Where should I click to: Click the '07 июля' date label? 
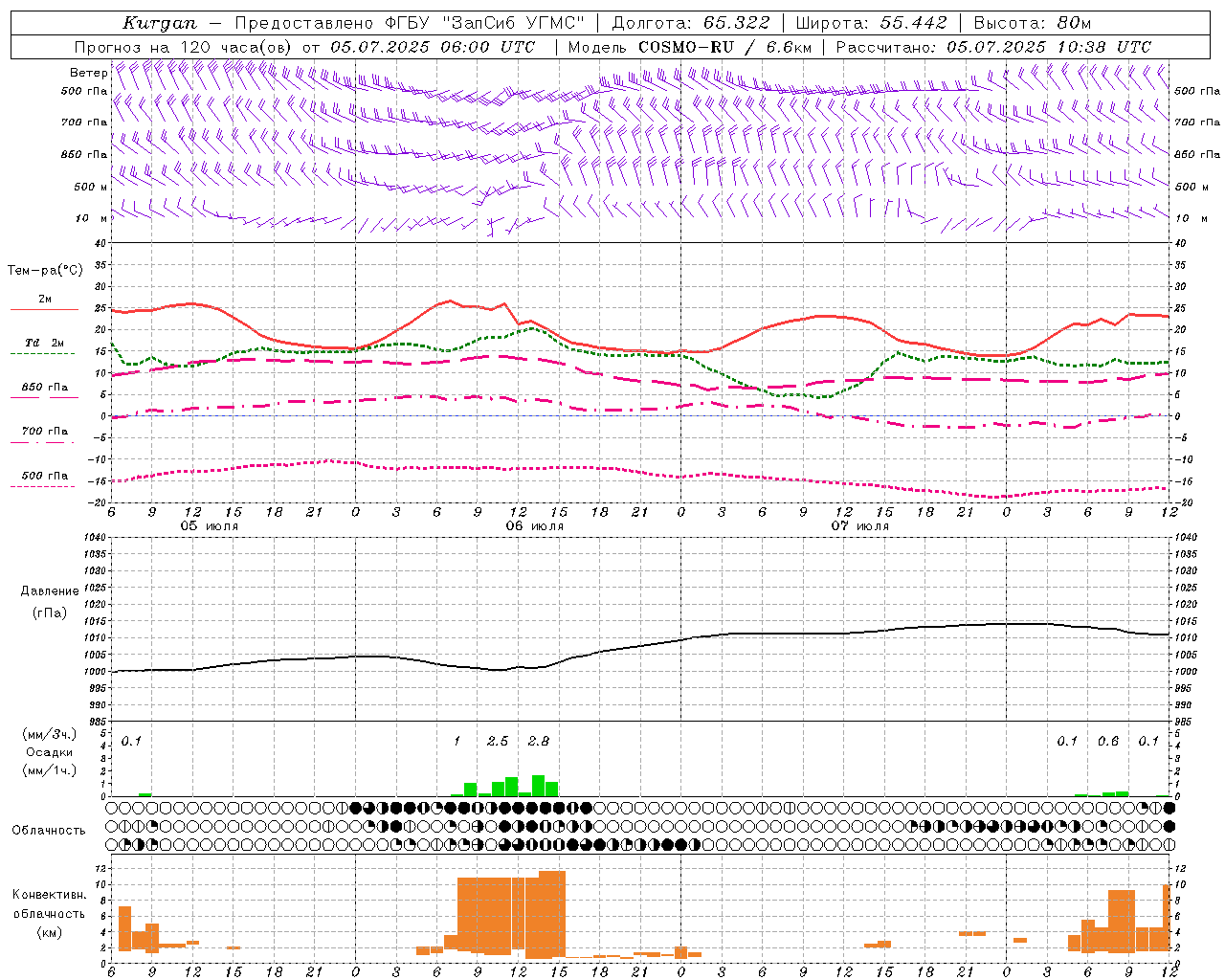[x=859, y=526]
